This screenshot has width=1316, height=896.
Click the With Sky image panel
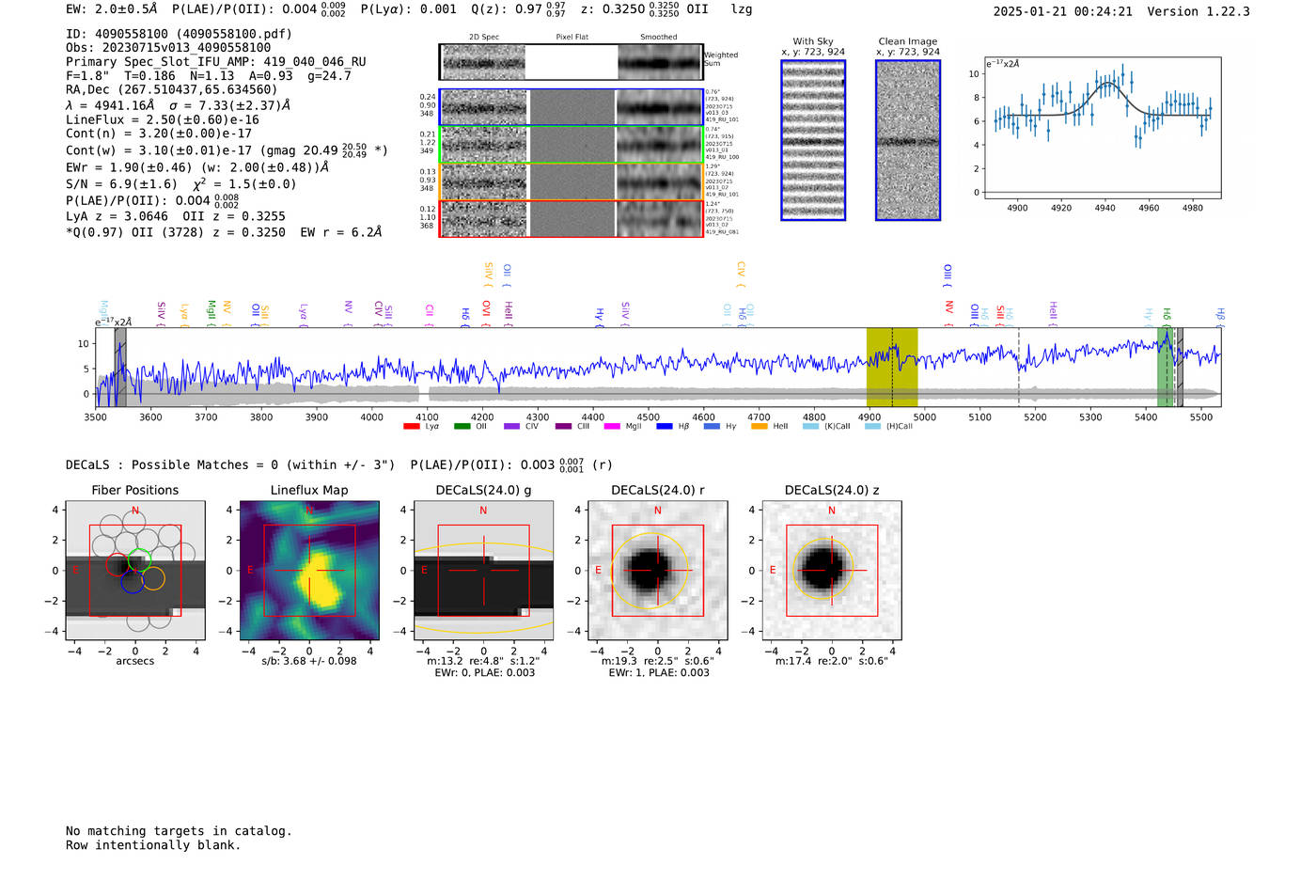click(x=813, y=140)
